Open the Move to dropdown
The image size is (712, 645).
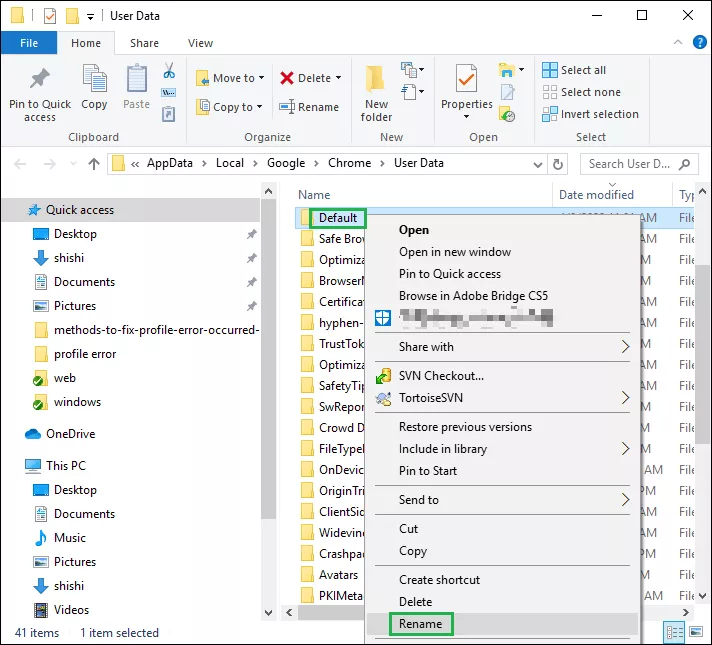click(x=230, y=78)
